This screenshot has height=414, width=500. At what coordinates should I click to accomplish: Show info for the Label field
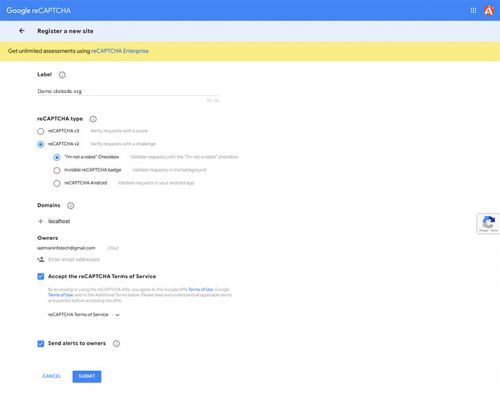[x=62, y=75]
